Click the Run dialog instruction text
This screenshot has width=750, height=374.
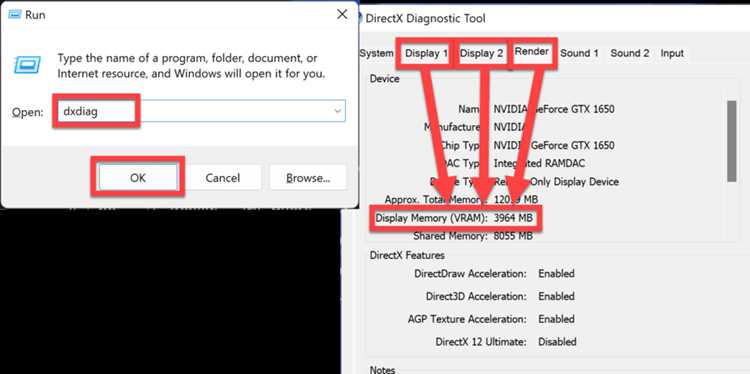[191, 66]
